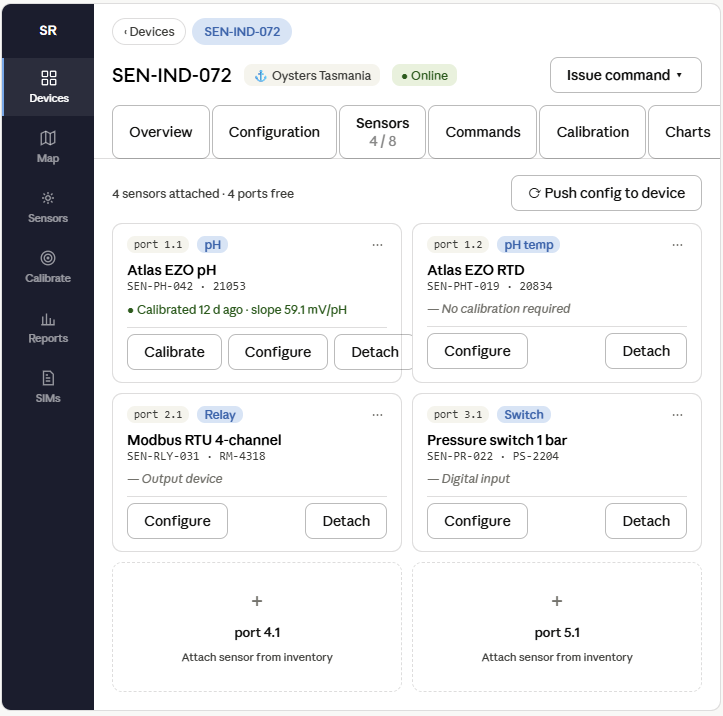Configure the Modbus RTU 4-channel relay

178,521
